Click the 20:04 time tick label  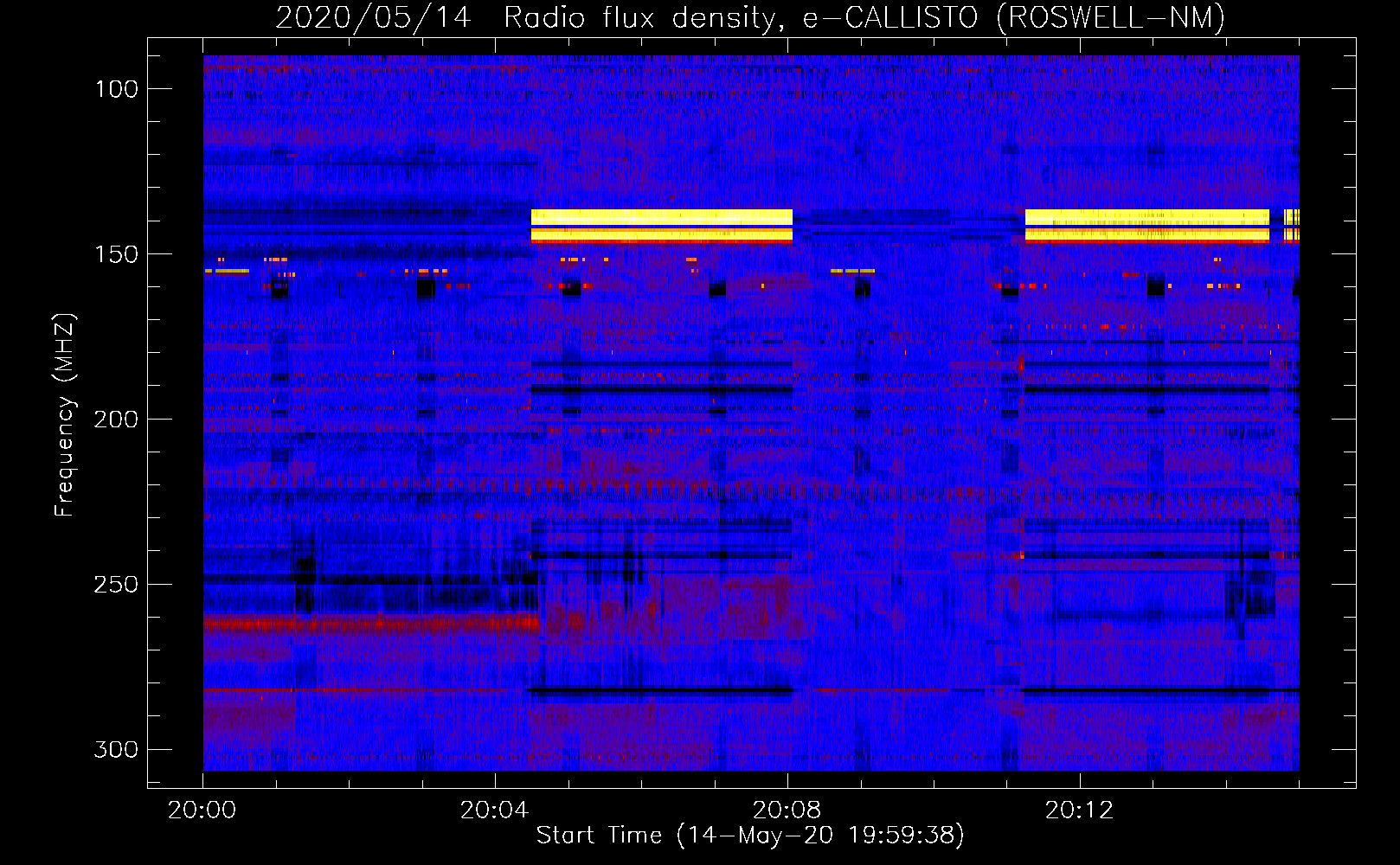click(495, 811)
